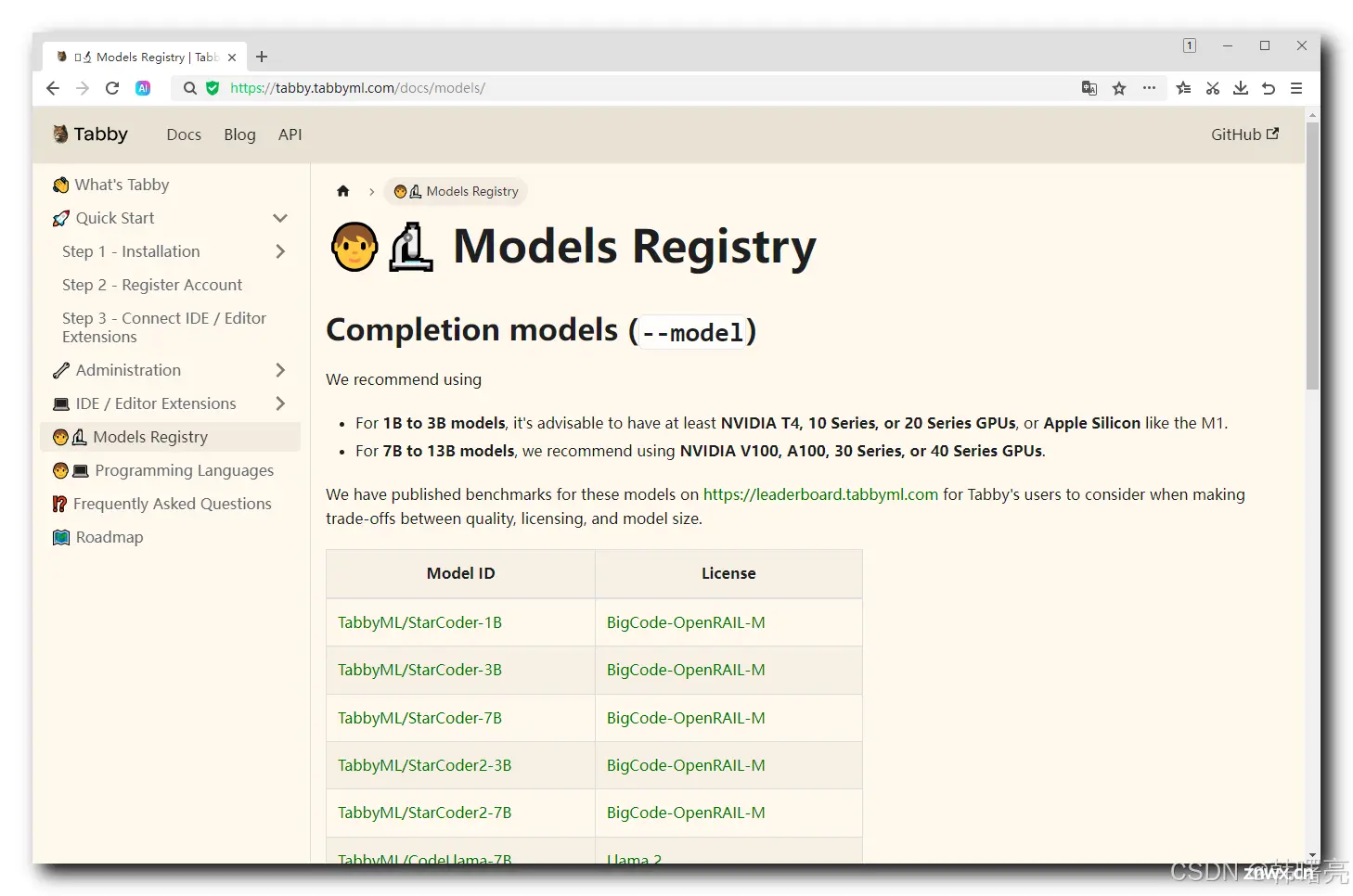Open a new tab with plus button

[x=262, y=57]
